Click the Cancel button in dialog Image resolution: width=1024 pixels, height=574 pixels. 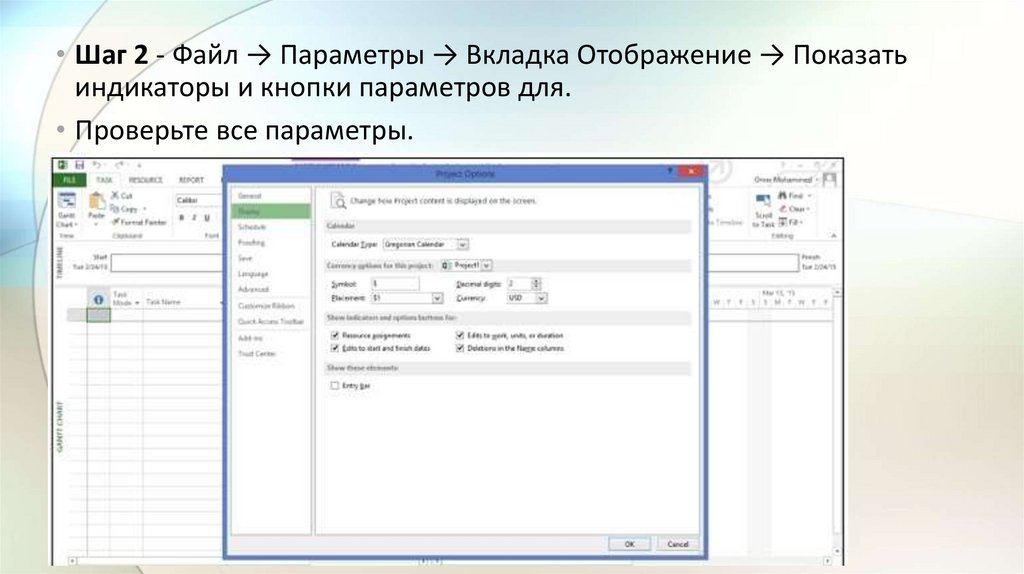tap(677, 544)
